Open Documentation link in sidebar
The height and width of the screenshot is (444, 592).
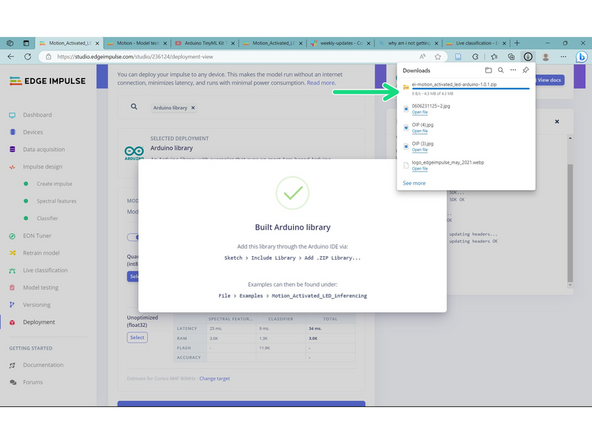pyautogui.click(x=43, y=365)
